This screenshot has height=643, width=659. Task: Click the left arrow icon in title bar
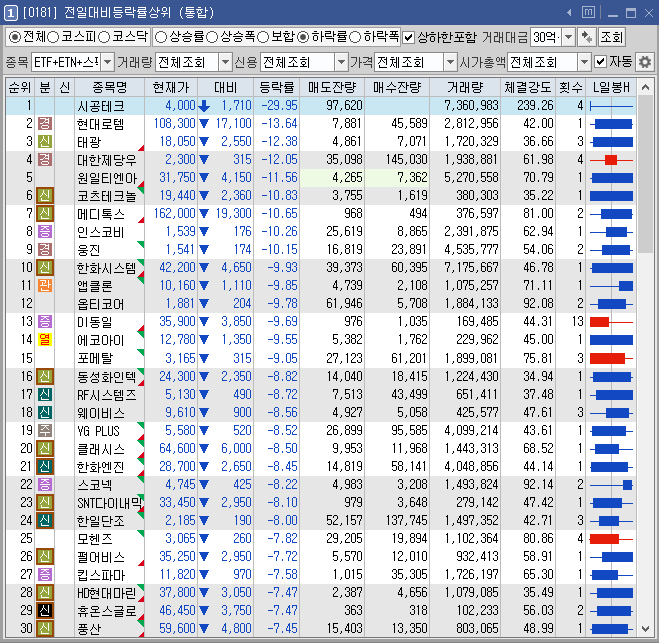569,13
